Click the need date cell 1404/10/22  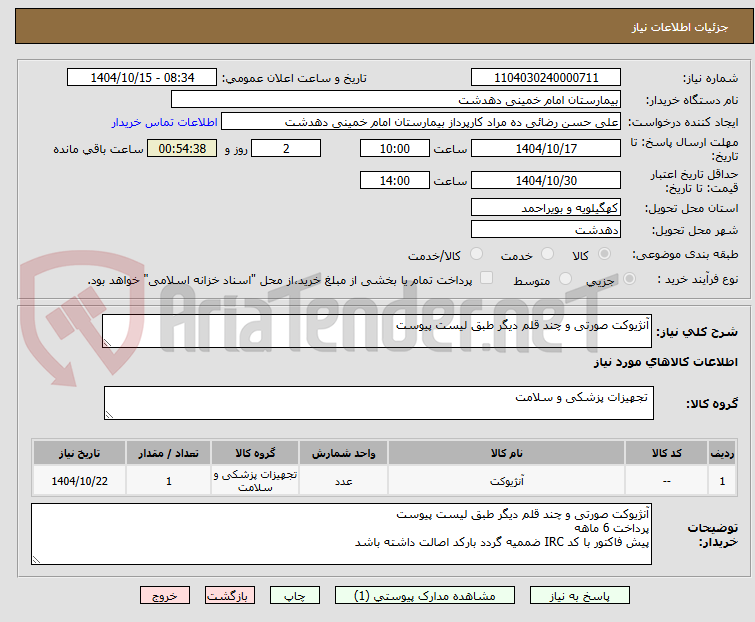(79, 481)
